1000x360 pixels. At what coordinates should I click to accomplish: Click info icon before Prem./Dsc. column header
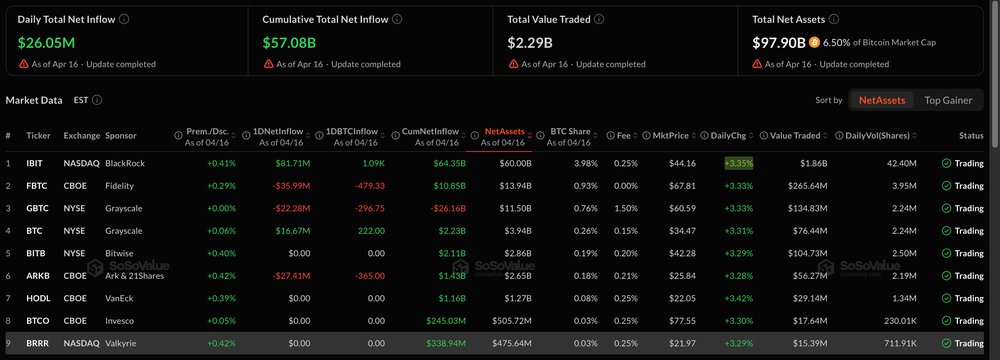point(179,135)
